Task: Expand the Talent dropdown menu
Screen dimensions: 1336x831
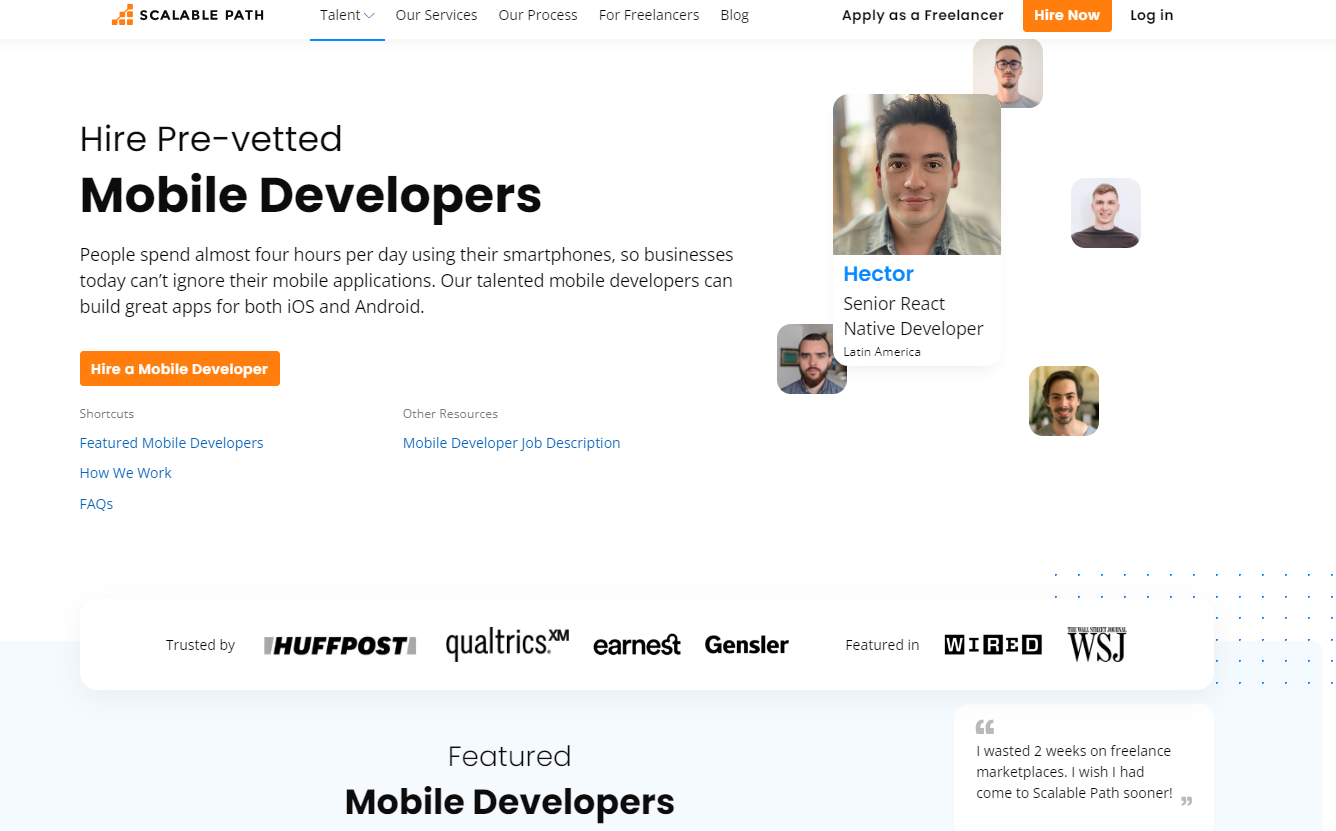Action: 347,15
